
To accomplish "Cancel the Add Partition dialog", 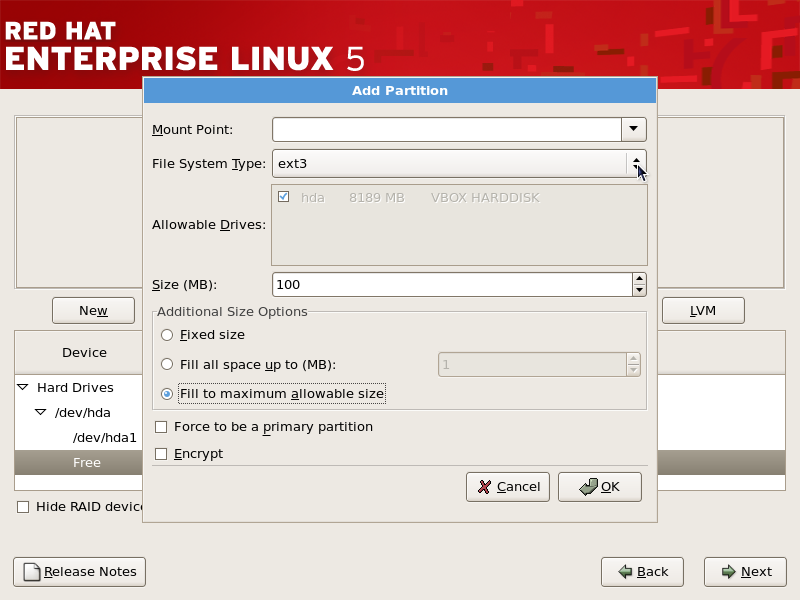I will point(508,487).
